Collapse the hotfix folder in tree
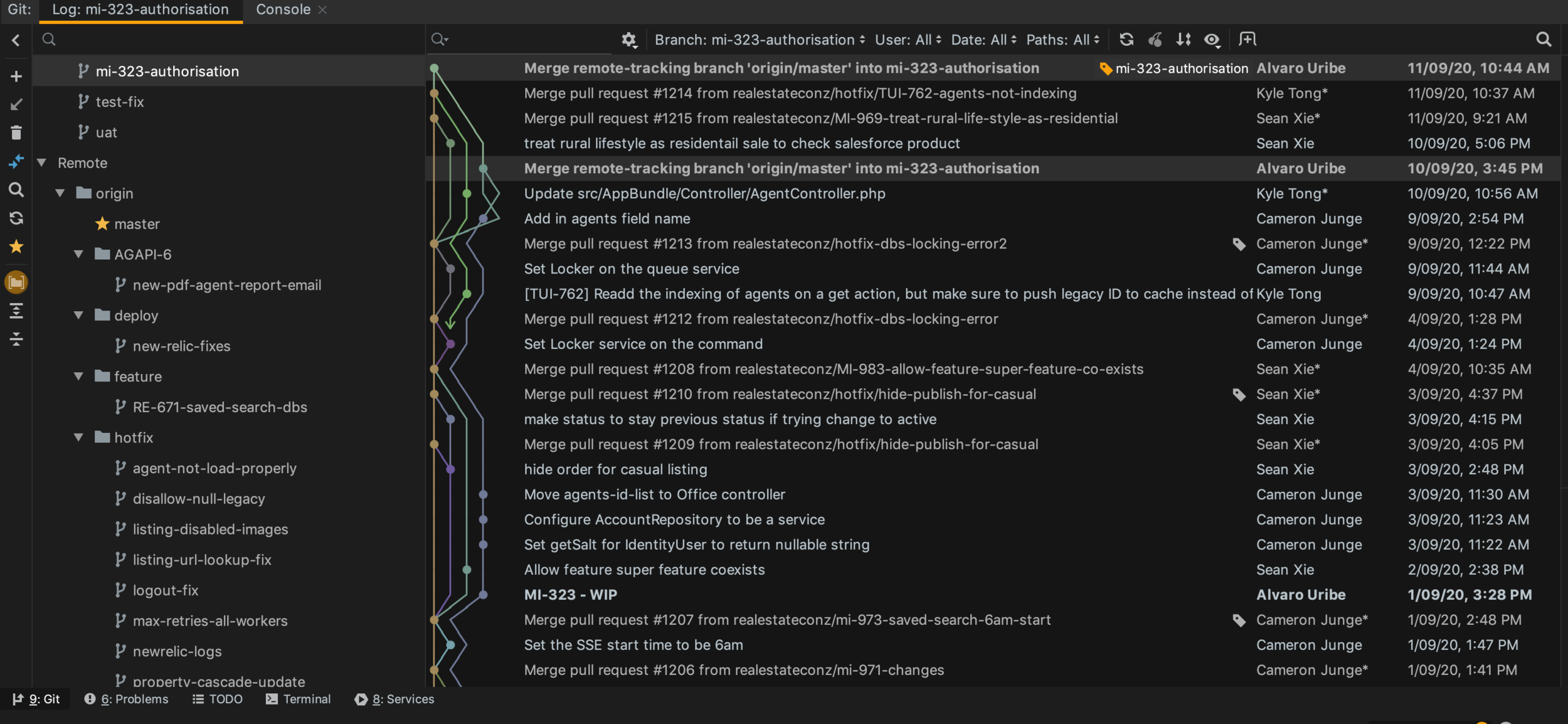 coord(79,437)
